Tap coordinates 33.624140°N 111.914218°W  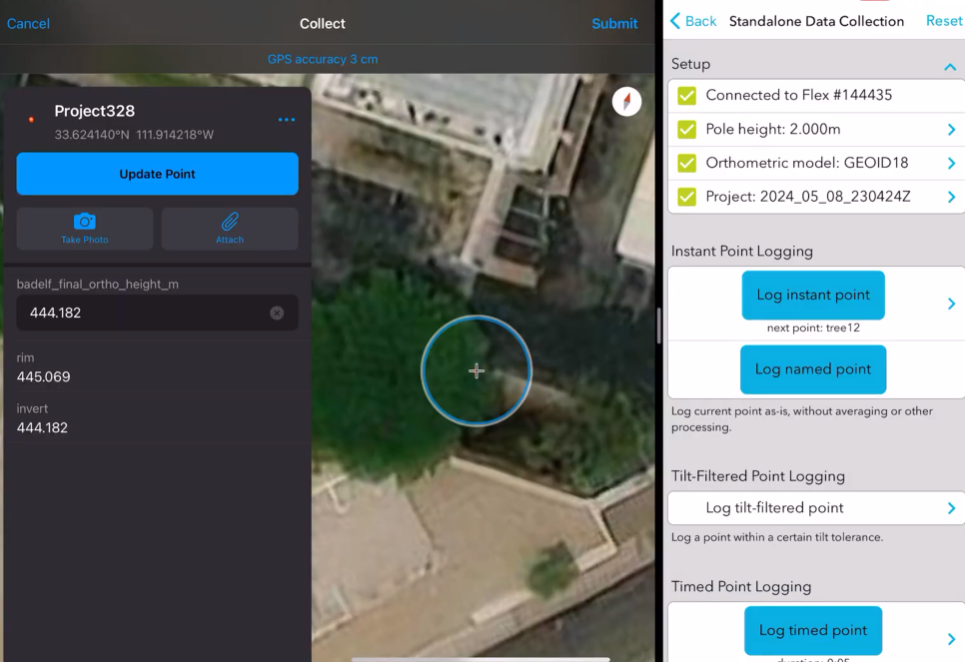click(134, 135)
